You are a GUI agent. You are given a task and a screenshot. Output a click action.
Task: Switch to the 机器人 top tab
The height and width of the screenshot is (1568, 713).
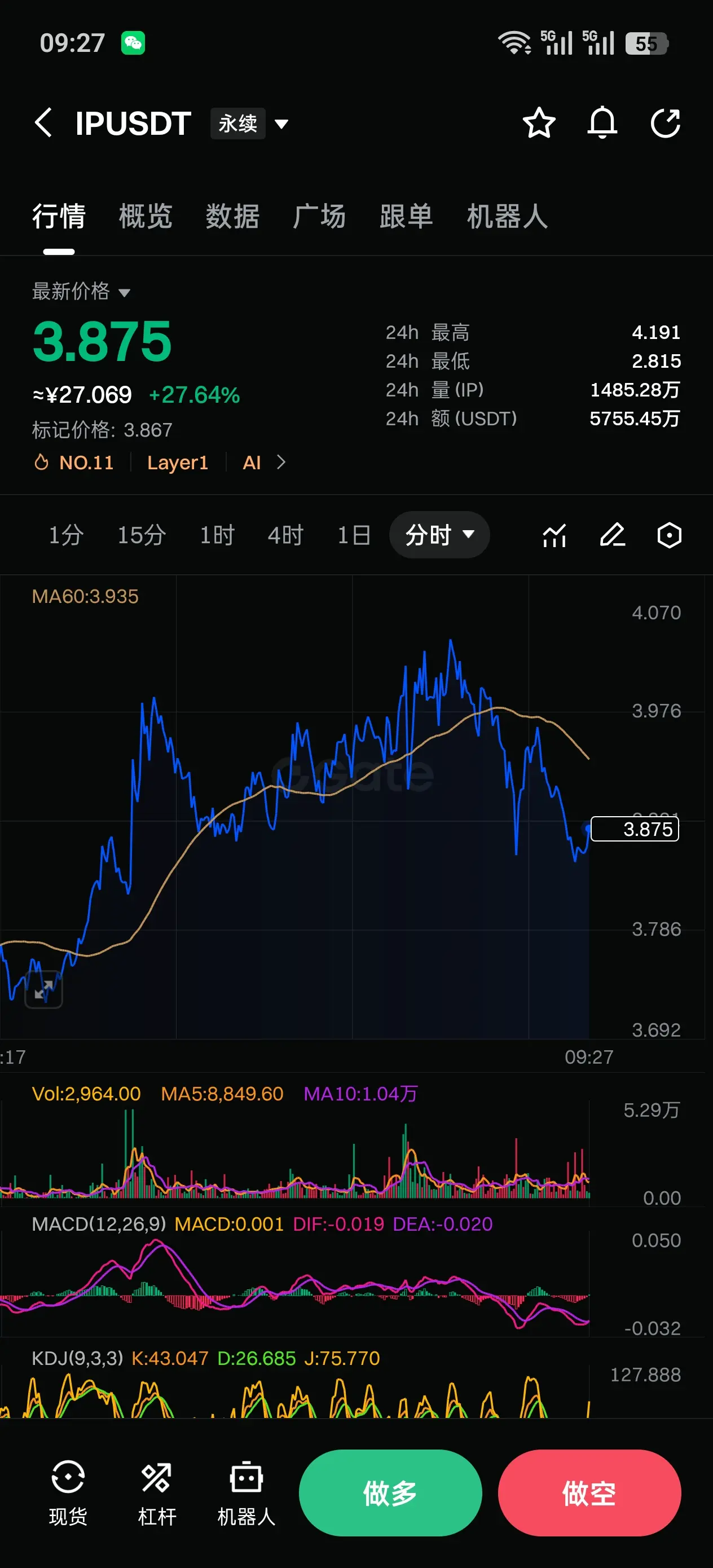pyautogui.click(x=507, y=216)
